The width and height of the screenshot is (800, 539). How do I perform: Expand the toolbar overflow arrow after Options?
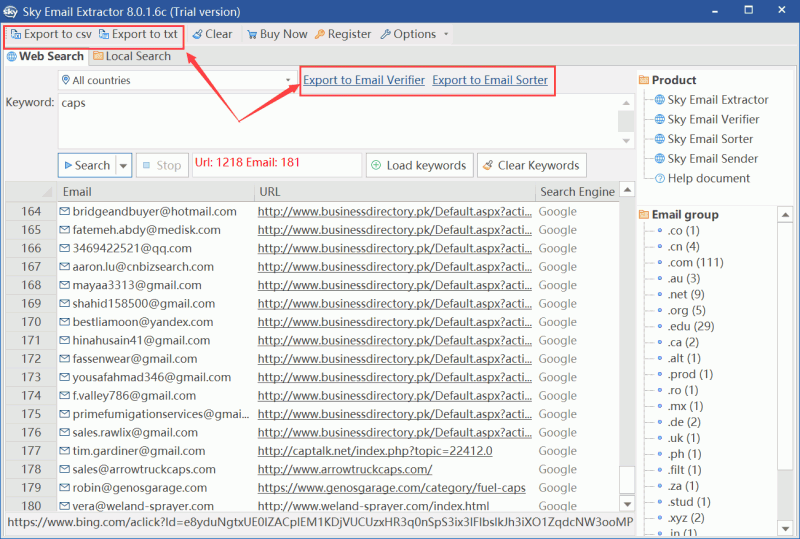[446, 34]
